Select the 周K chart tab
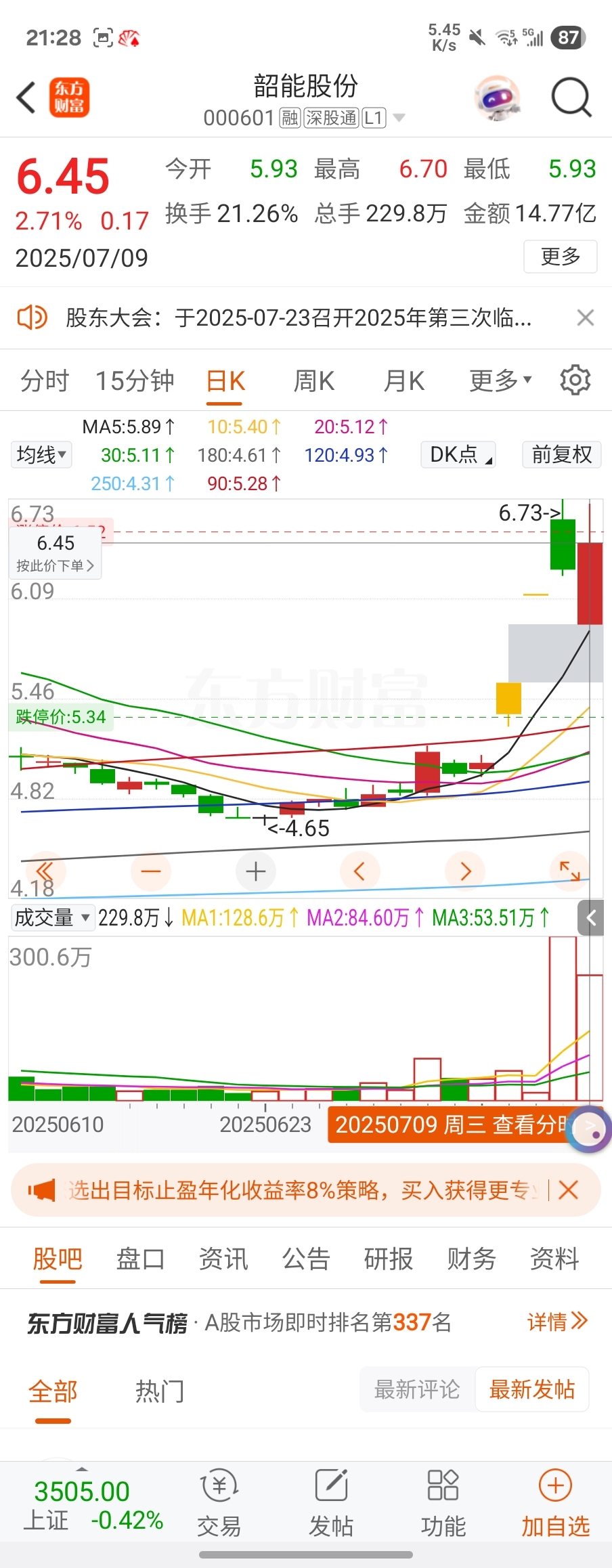Viewport: 612px width, 1568px height. click(314, 380)
